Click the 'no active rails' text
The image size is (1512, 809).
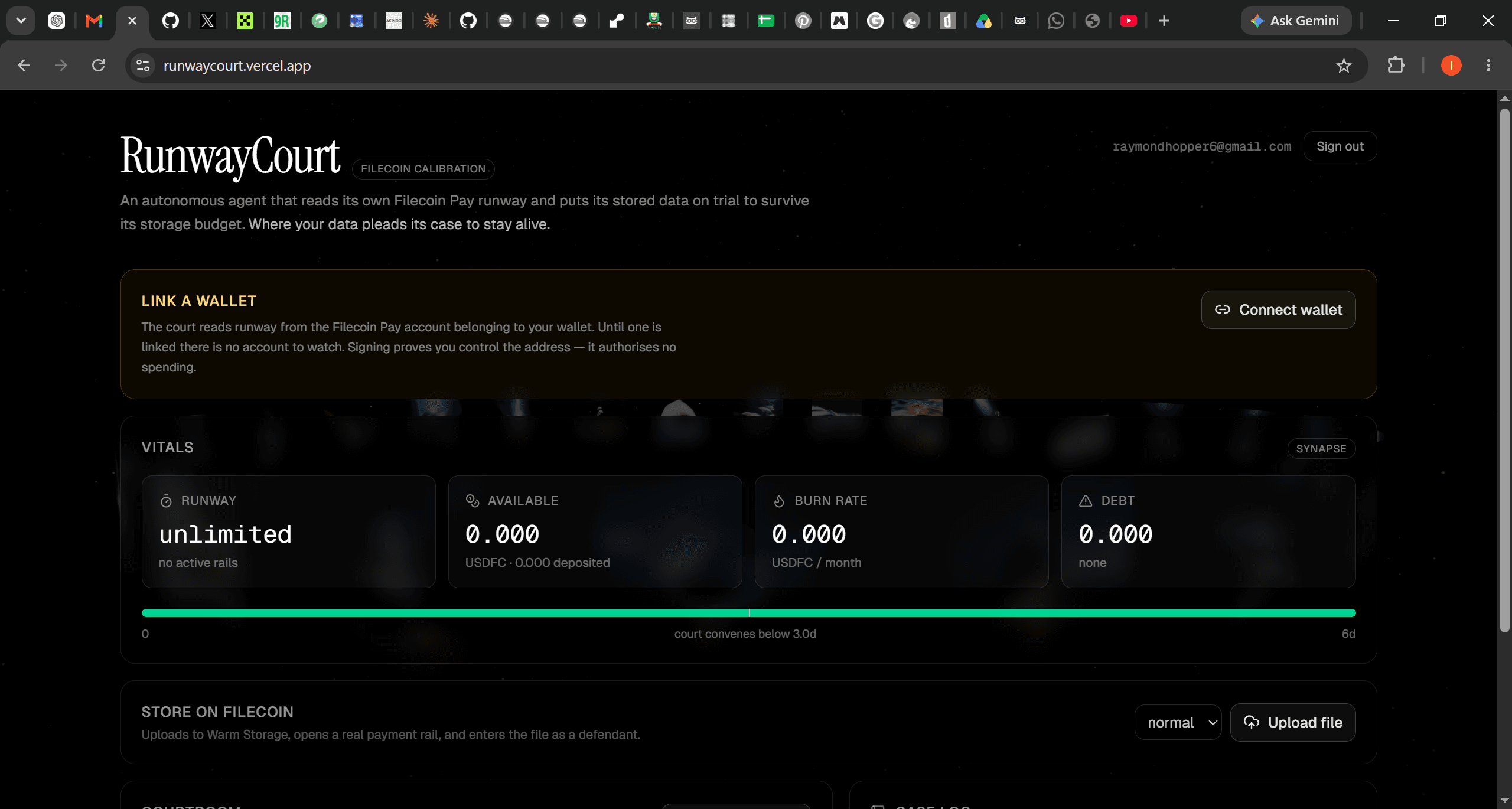pyautogui.click(x=198, y=563)
